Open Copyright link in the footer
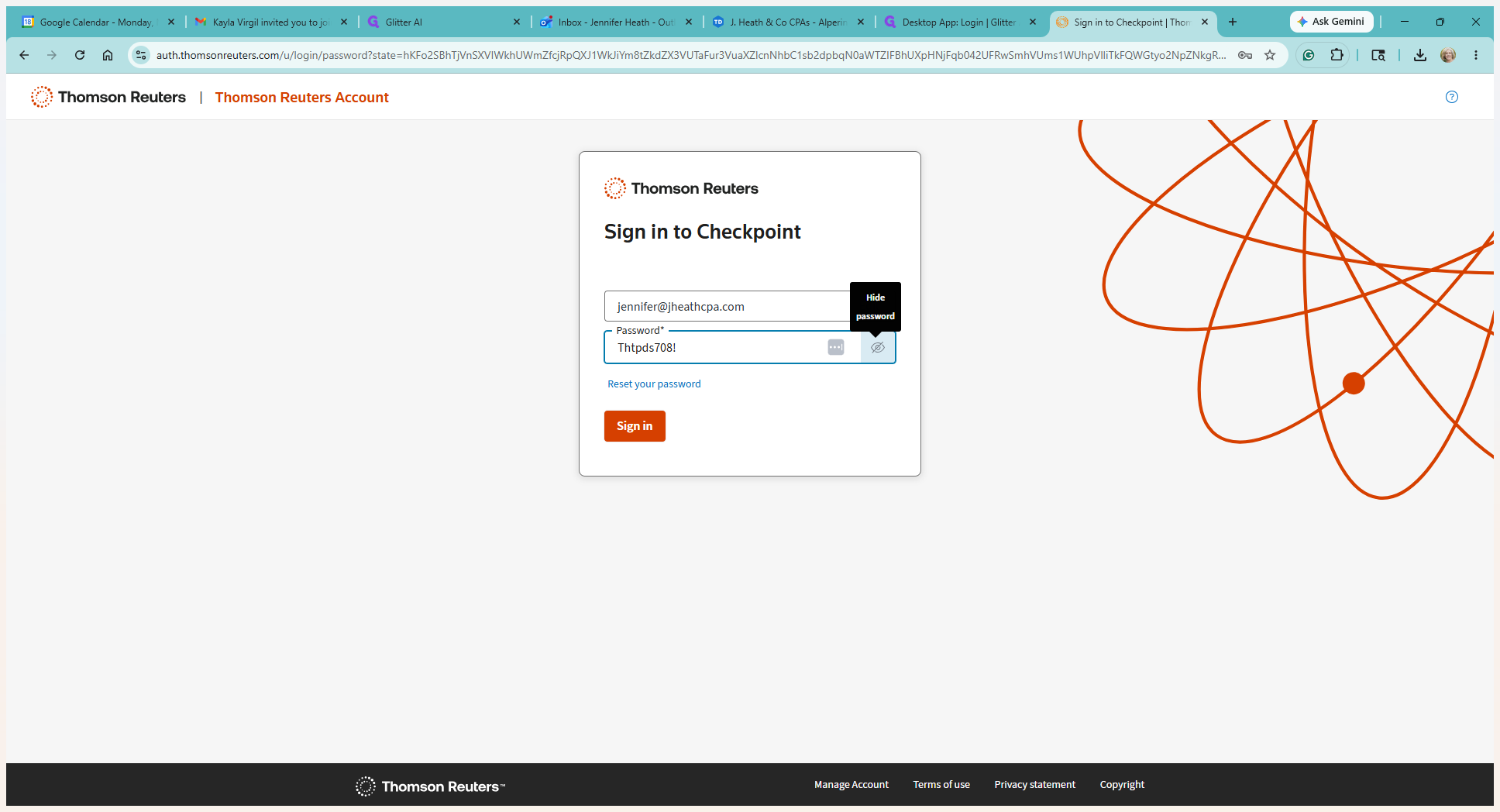The image size is (1500, 812). tap(1122, 785)
